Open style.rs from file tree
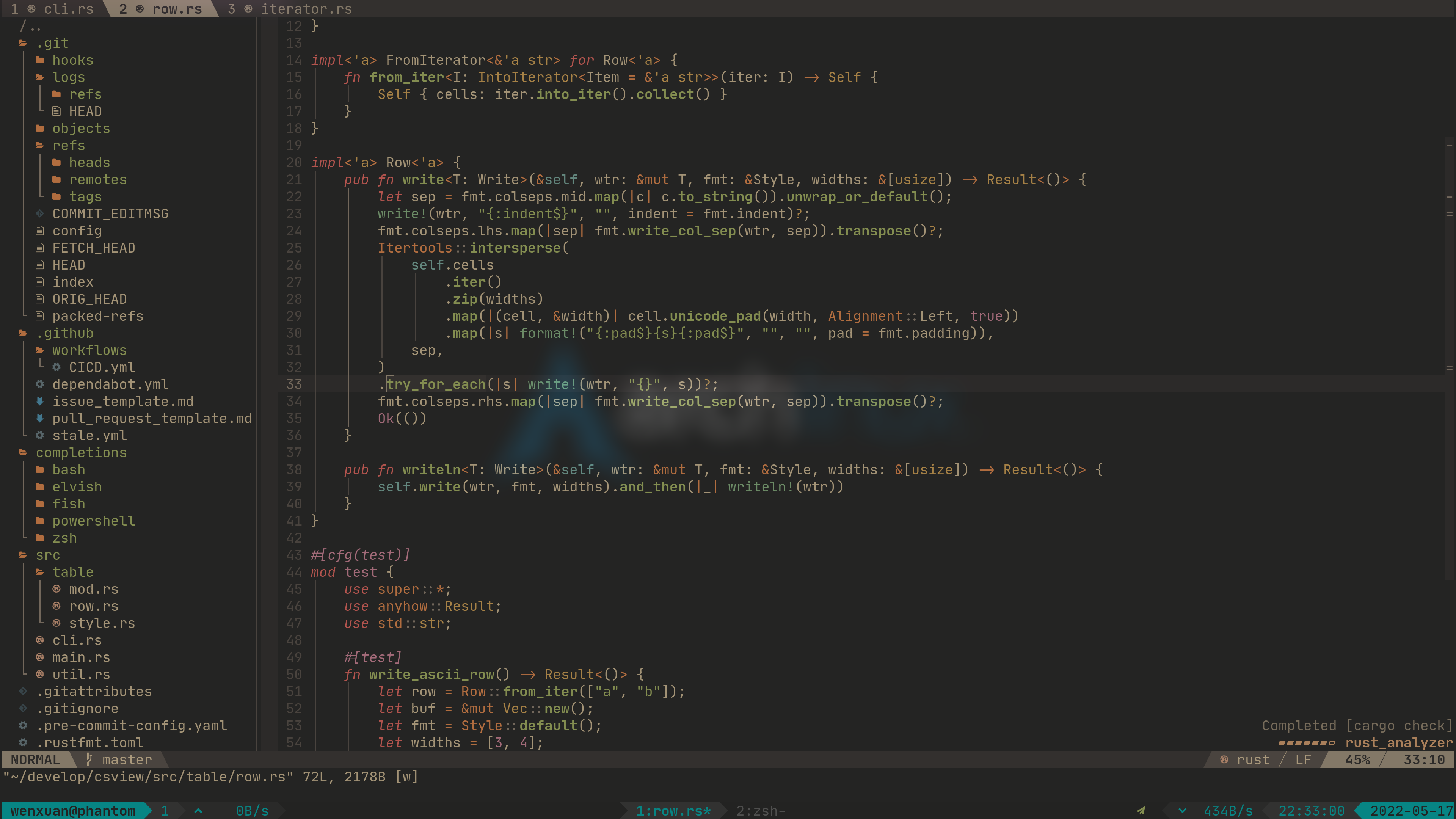The width and height of the screenshot is (1456, 819). pyautogui.click(x=102, y=623)
